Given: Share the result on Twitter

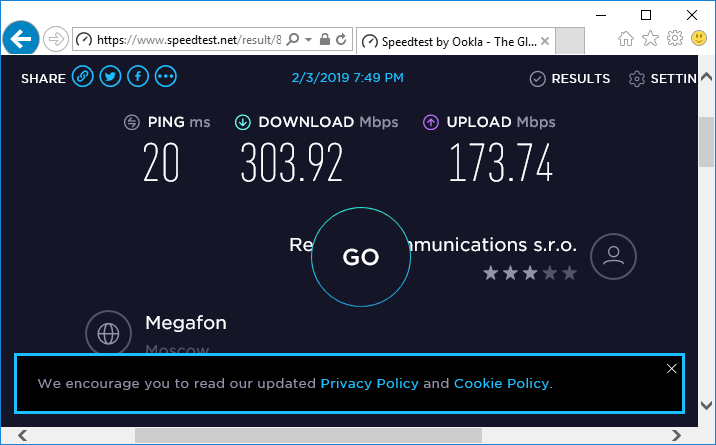Looking at the screenshot, I should (x=110, y=77).
